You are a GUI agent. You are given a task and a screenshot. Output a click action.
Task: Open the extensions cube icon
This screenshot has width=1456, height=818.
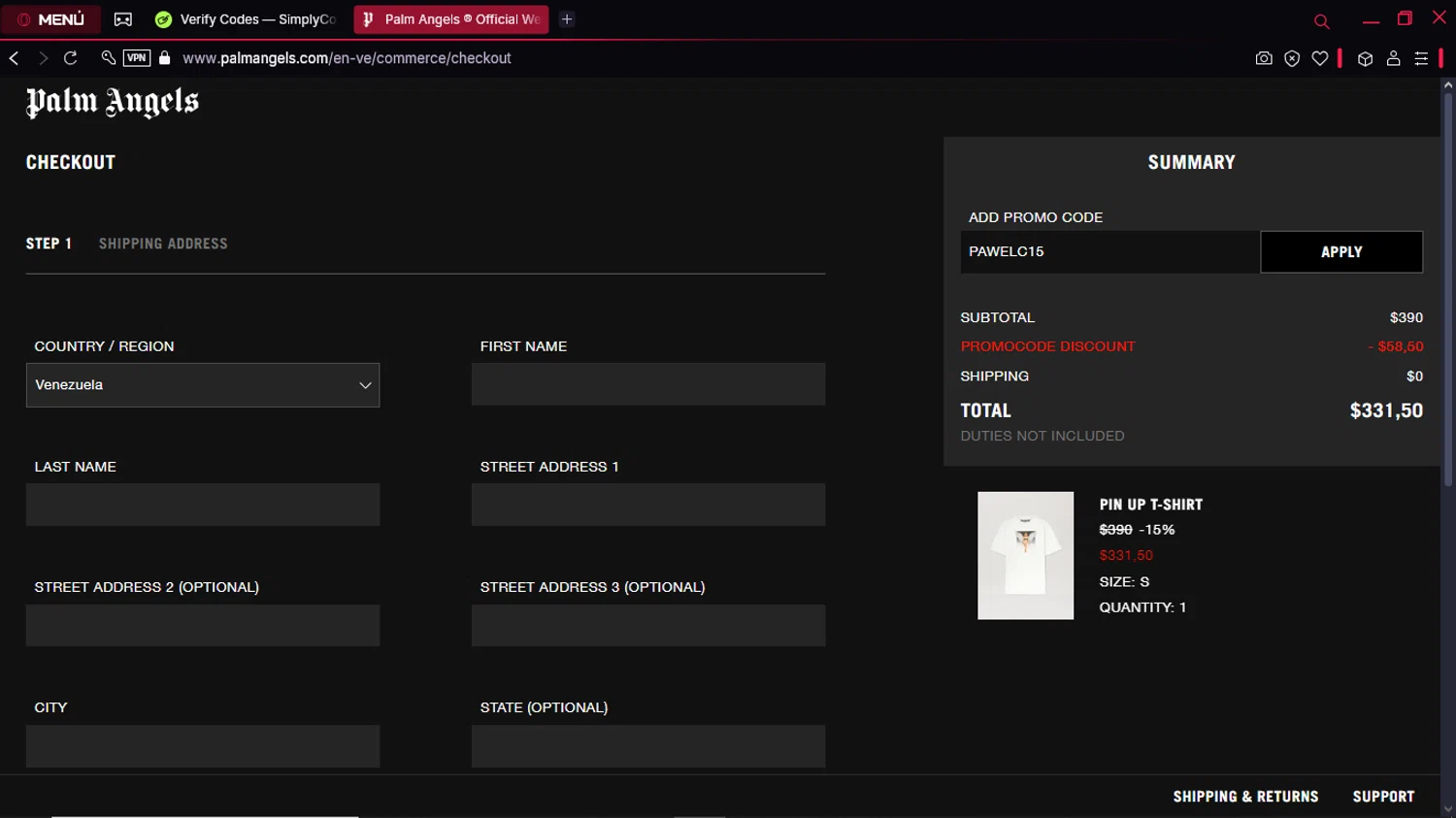pyautogui.click(x=1365, y=58)
